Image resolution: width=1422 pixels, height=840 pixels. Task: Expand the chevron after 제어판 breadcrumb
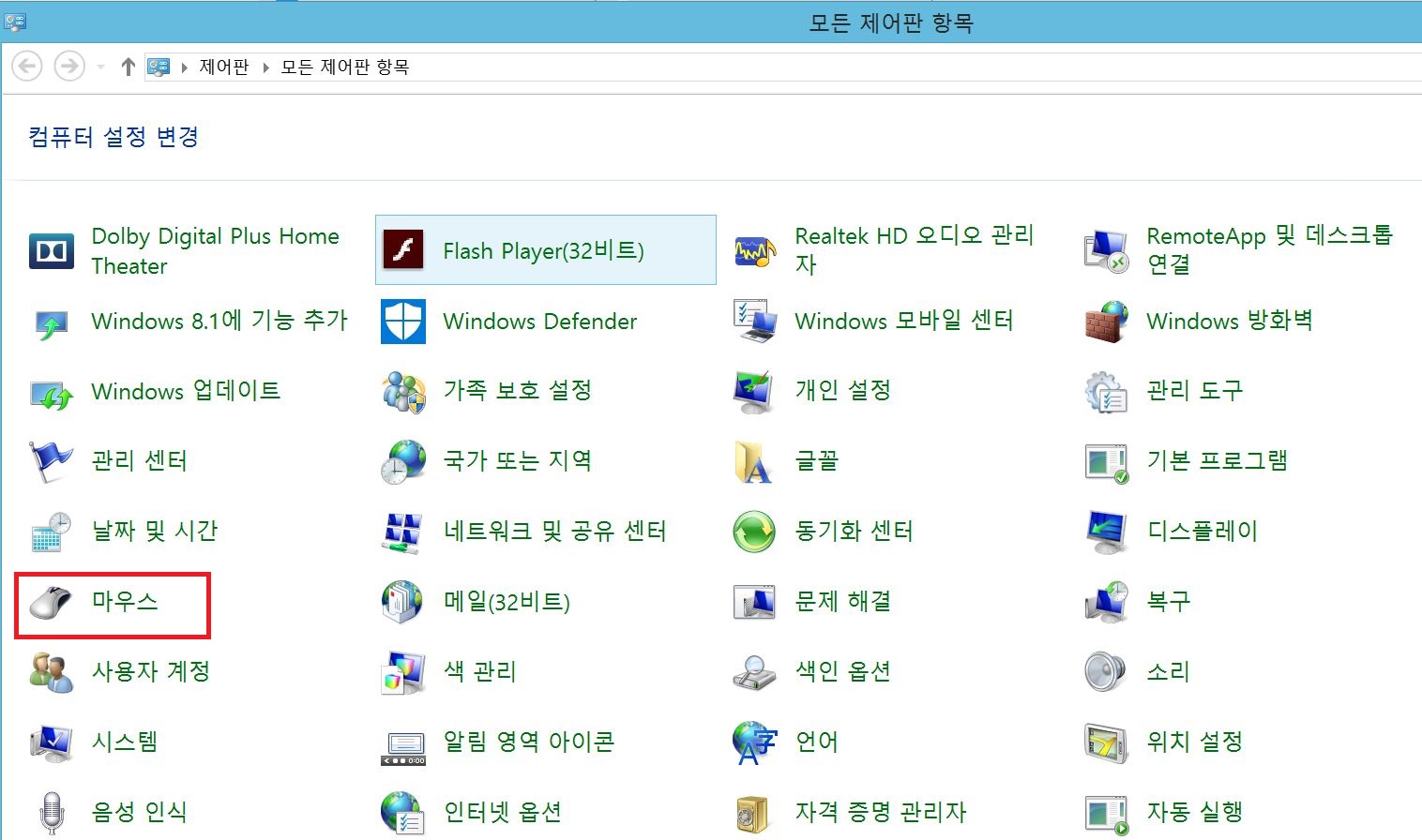point(265,67)
